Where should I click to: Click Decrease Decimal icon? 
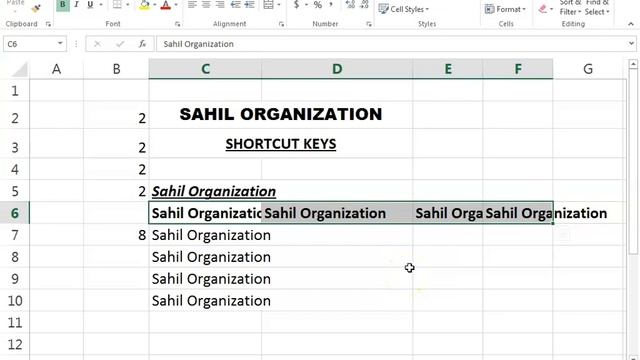pos(364,5)
